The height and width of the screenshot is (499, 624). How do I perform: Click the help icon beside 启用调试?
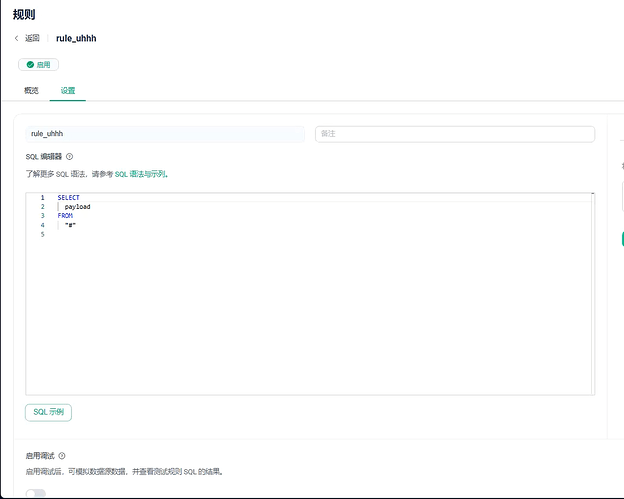tap(62, 456)
